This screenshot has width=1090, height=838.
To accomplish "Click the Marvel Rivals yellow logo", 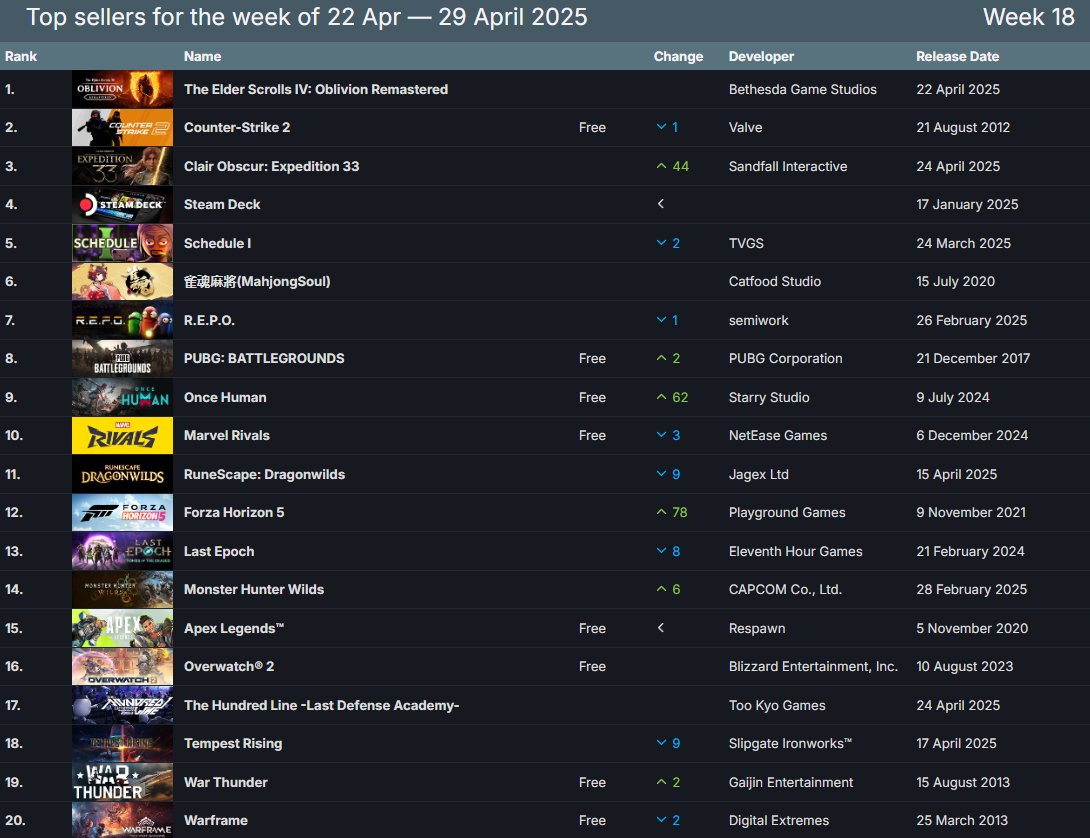I will (122, 436).
